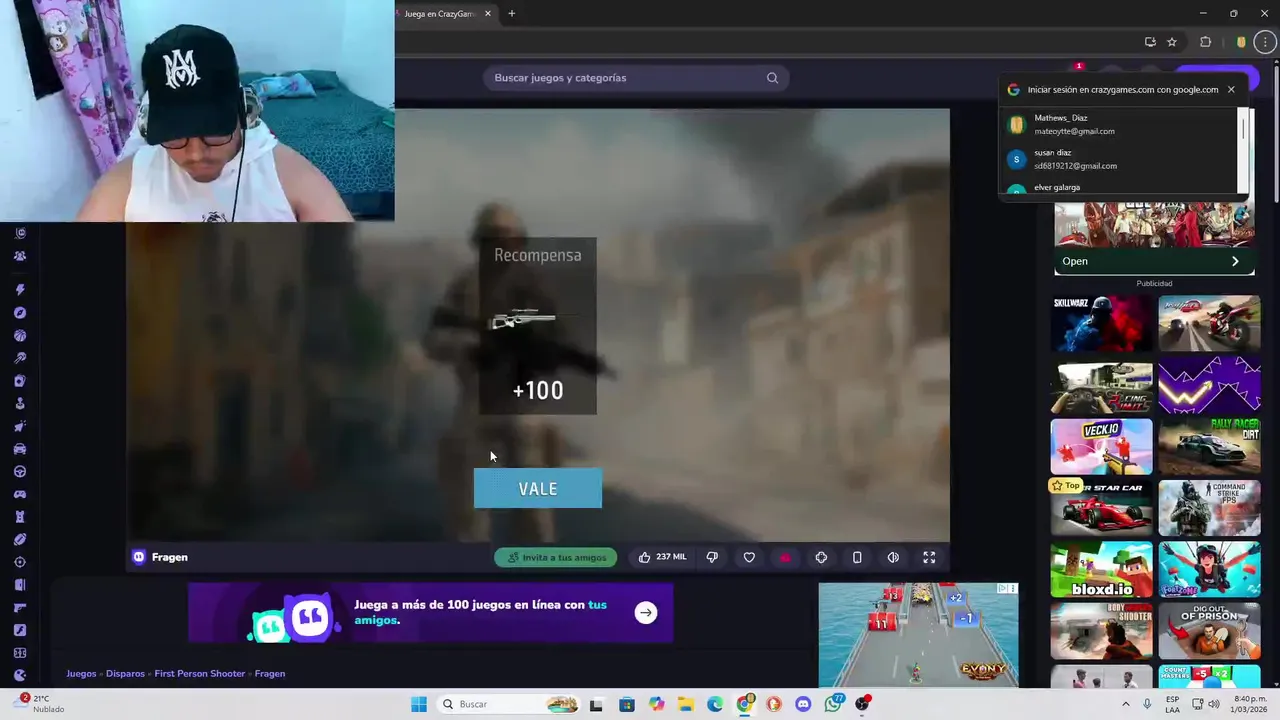The height and width of the screenshot is (720, 1280).
Task: Toggle mobile view phone icon in game bar
Action: [x=857, y=557]
